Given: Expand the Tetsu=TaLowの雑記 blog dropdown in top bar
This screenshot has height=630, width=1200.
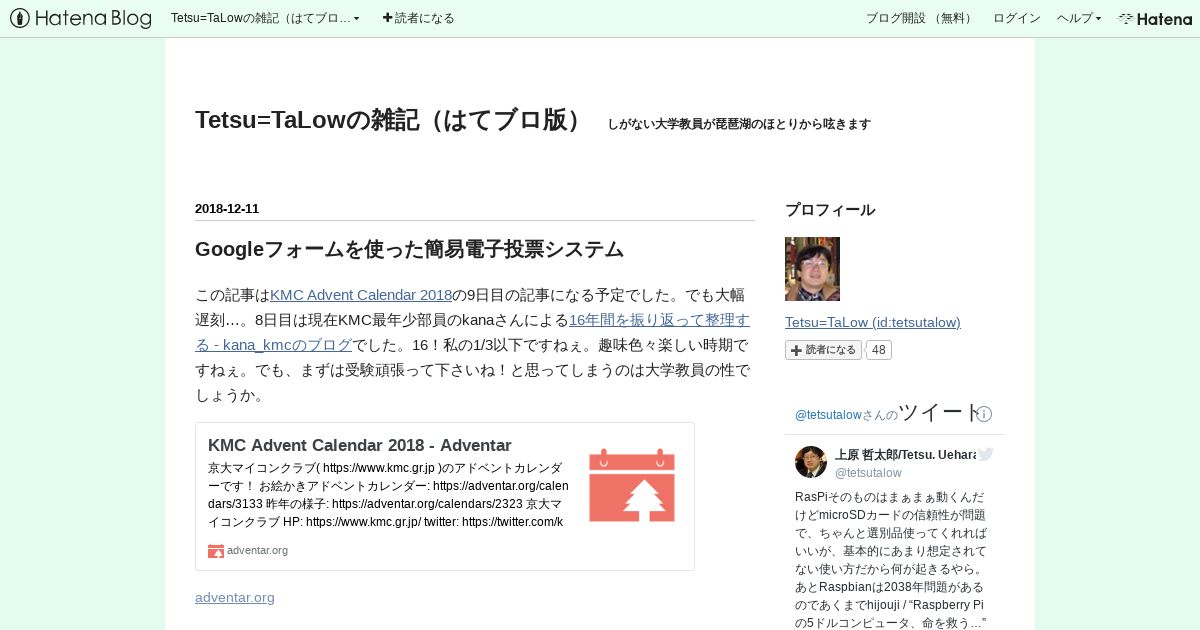Looking at the screenshot, I should tap(265, 18).
